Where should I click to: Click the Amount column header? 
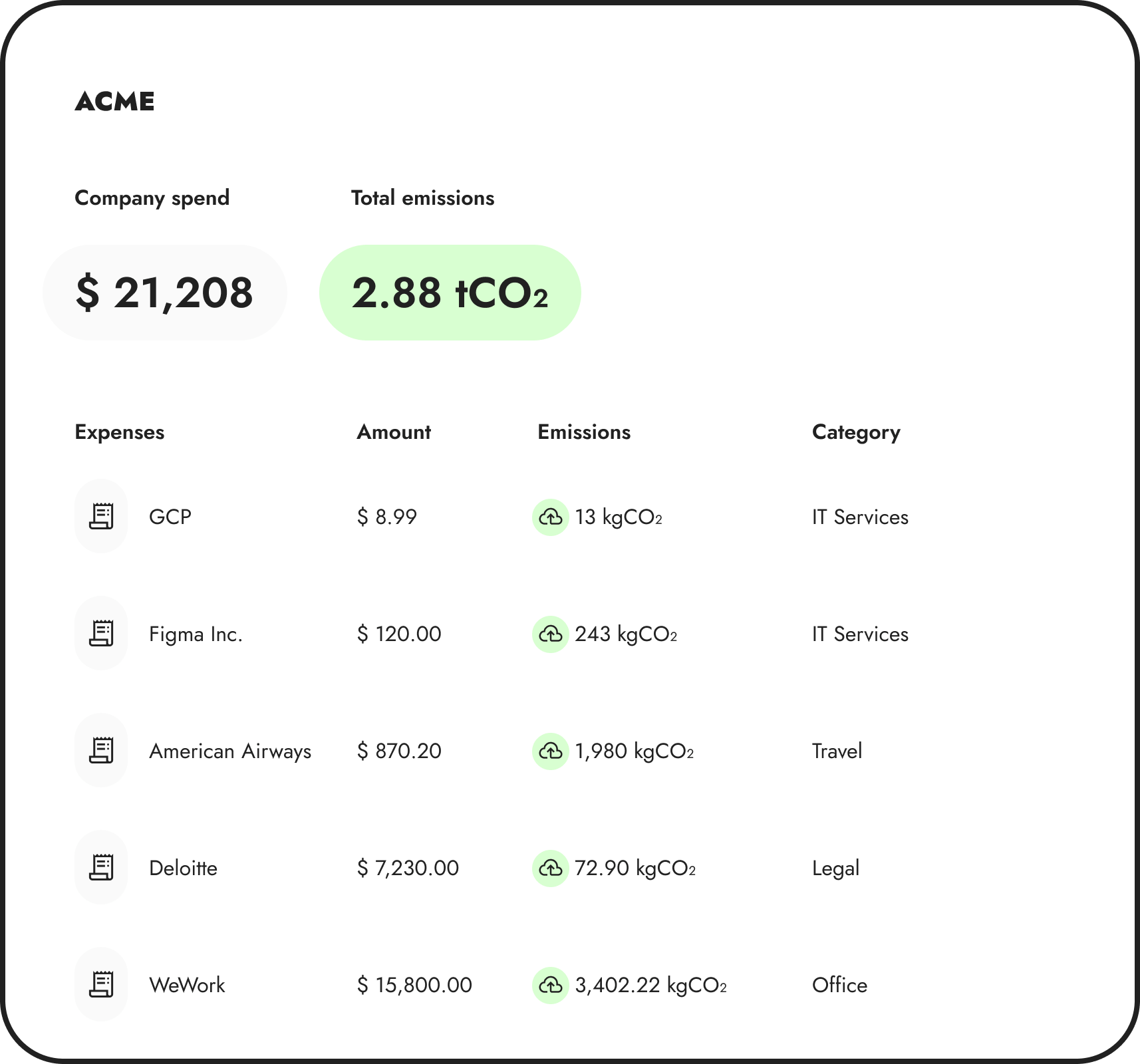point(394,432)
